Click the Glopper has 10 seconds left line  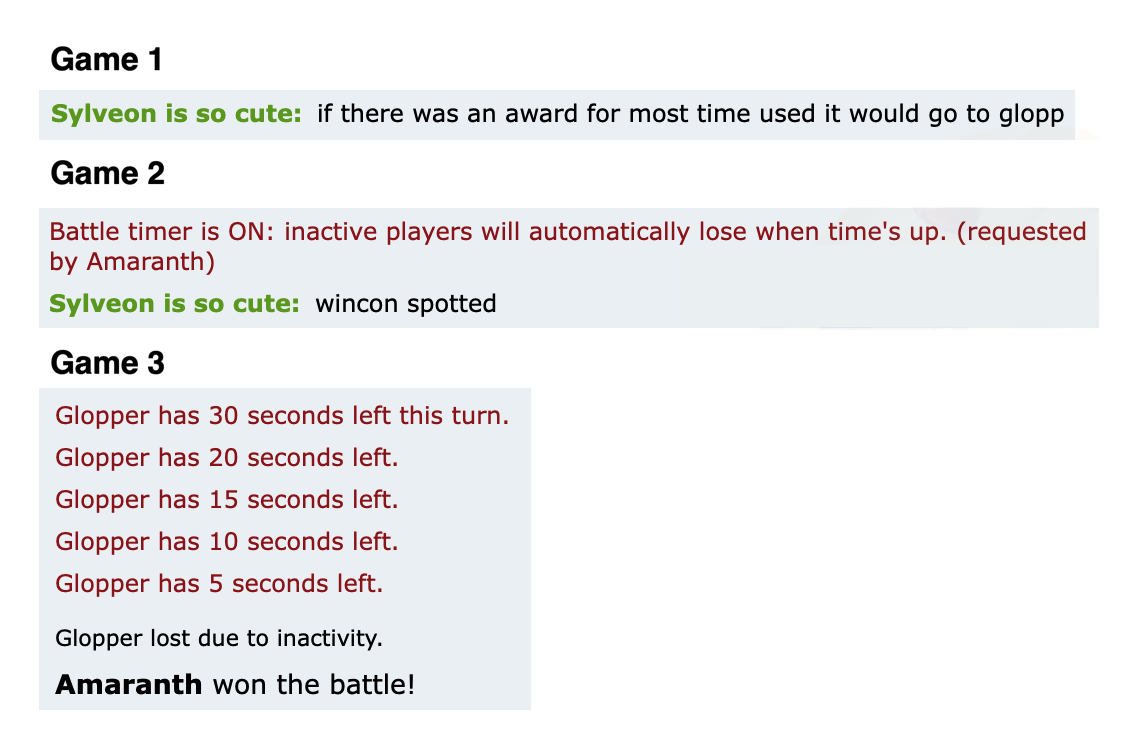(227, 541)
